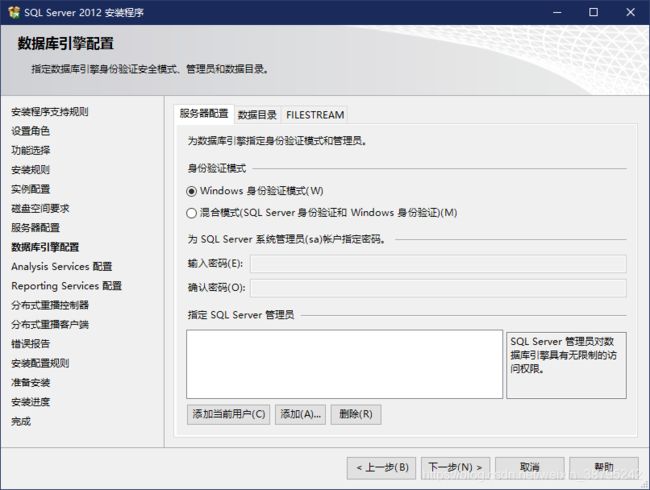Click the SQL Server administrators list box
The width and height of the screenshot is (650, 490).
344,364
